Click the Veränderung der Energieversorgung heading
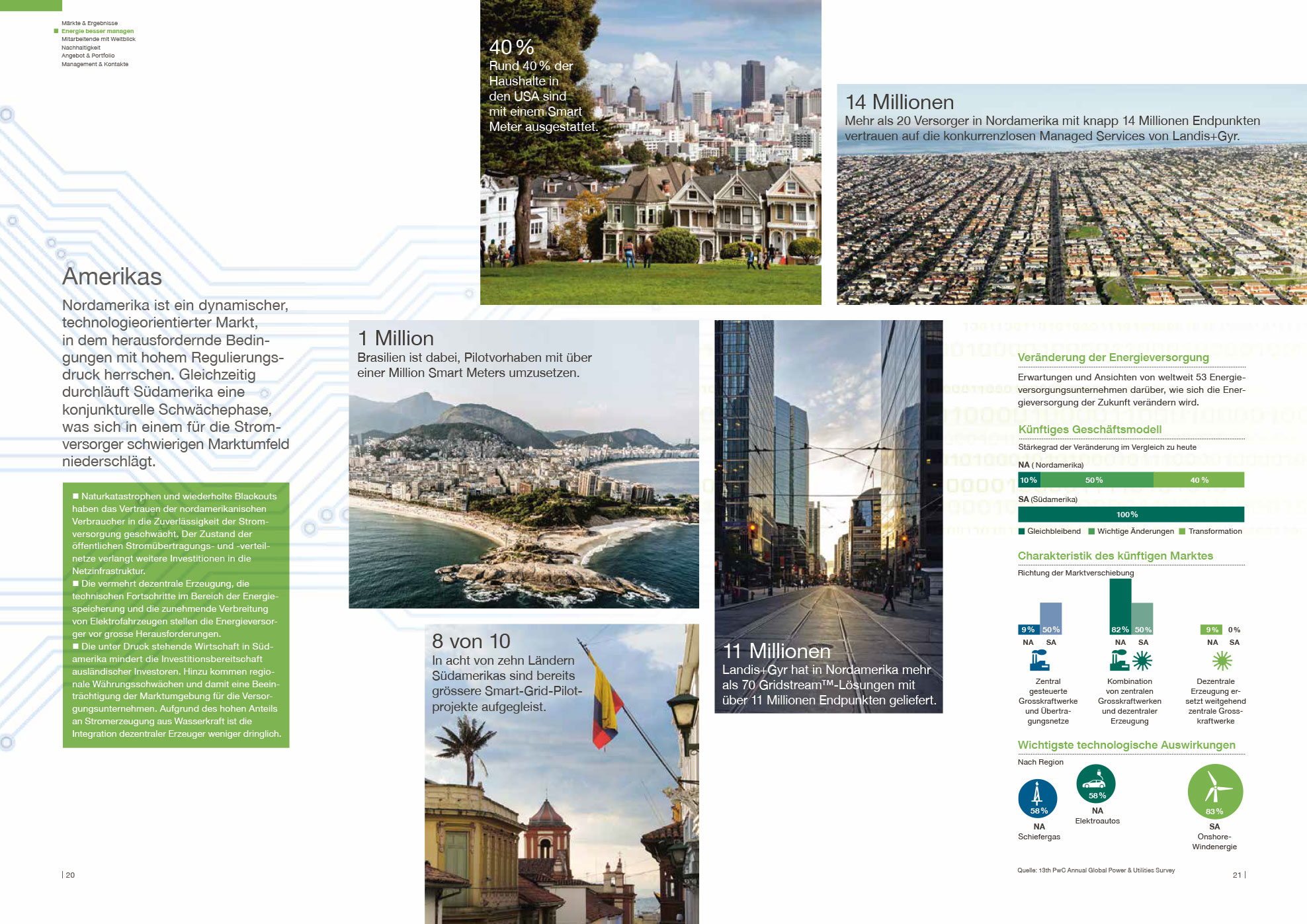The height and width of the screenshot is (924, 1307). 1113,358
